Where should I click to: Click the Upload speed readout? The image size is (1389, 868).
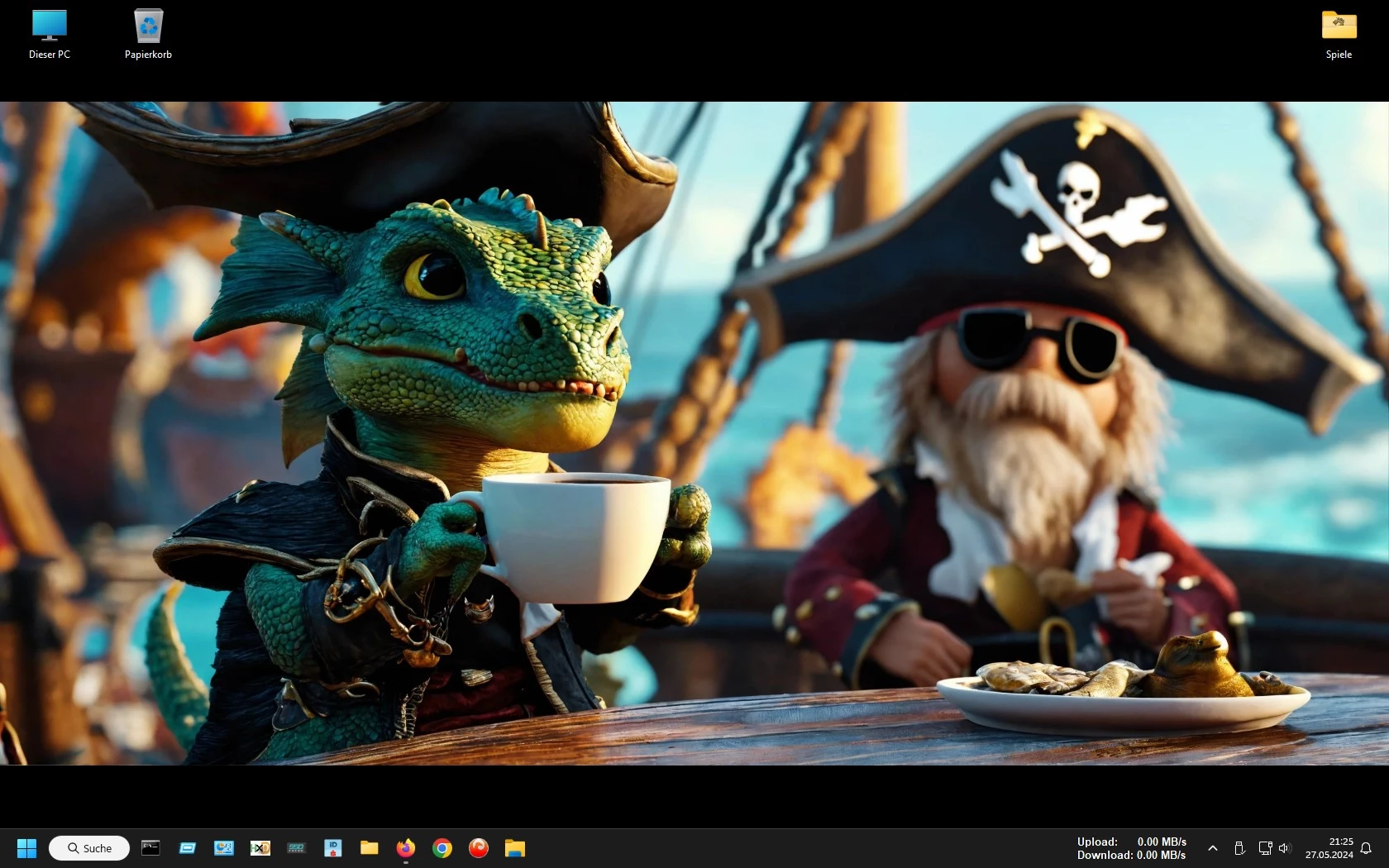point(1132,842)
